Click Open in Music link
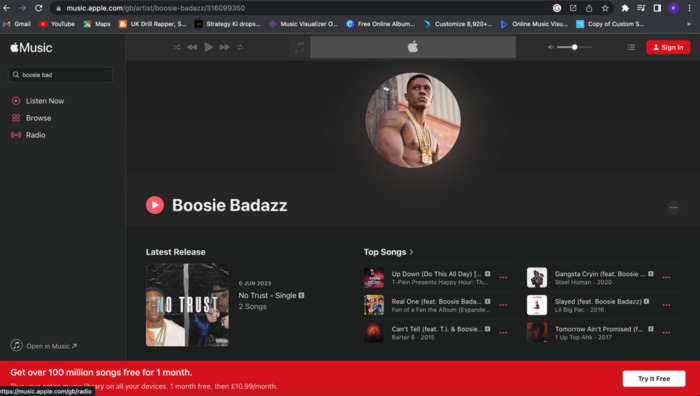The image size is (700, 396). 44,346
